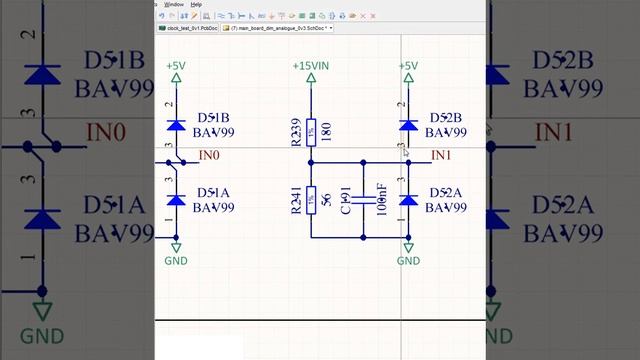640x360 pixels.
Task: Select the GND arrow symbol below D52A
Action: point(409,247)
